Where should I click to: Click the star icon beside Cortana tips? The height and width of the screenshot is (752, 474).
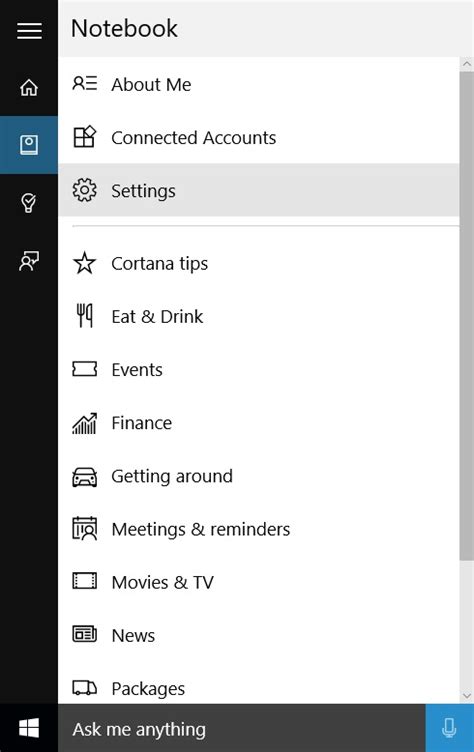[x=84, y=263]
